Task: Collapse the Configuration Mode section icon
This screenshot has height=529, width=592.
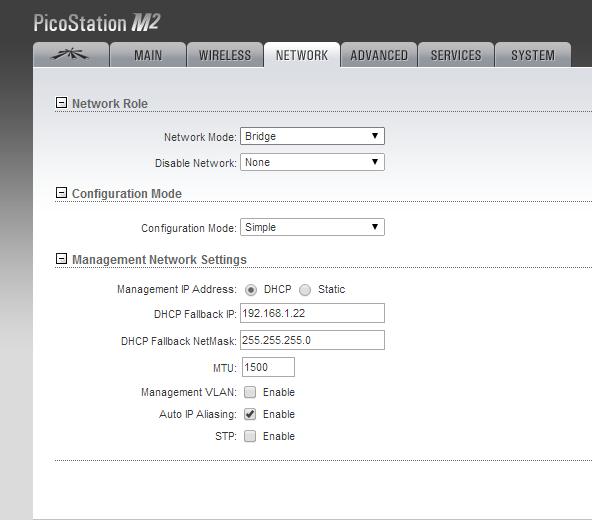Action: coord(61,193)
